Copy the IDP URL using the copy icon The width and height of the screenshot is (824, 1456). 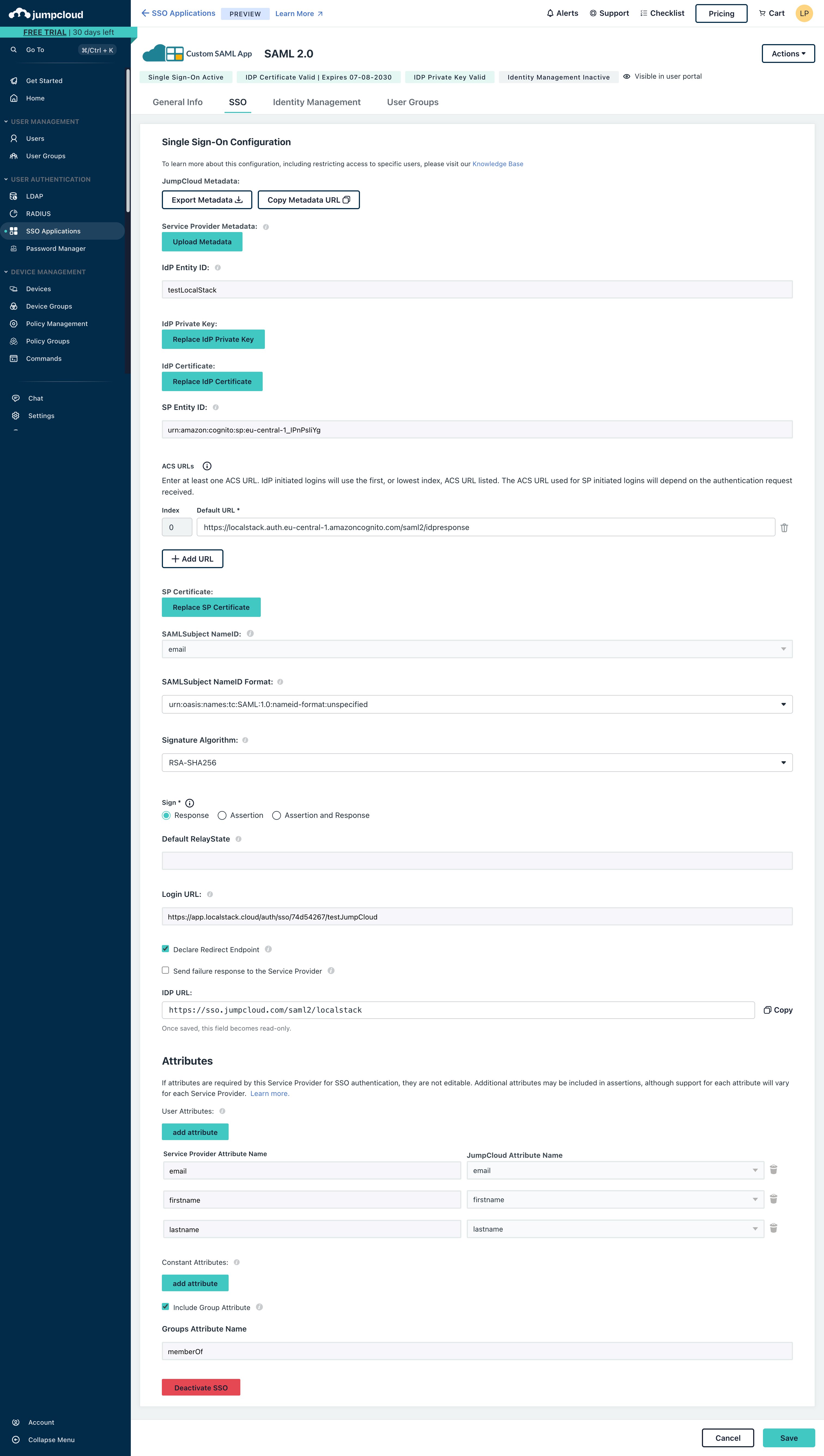click(x=767, y=1010)
